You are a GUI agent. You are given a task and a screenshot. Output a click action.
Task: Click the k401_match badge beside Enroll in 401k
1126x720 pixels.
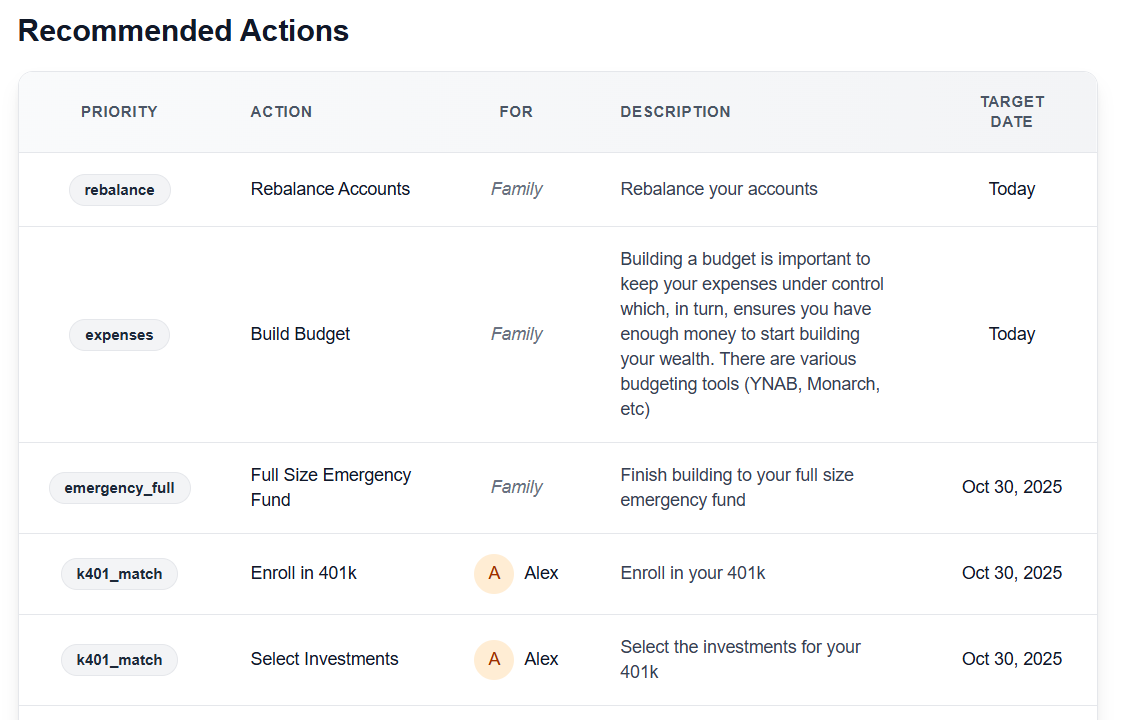(119, 574)
